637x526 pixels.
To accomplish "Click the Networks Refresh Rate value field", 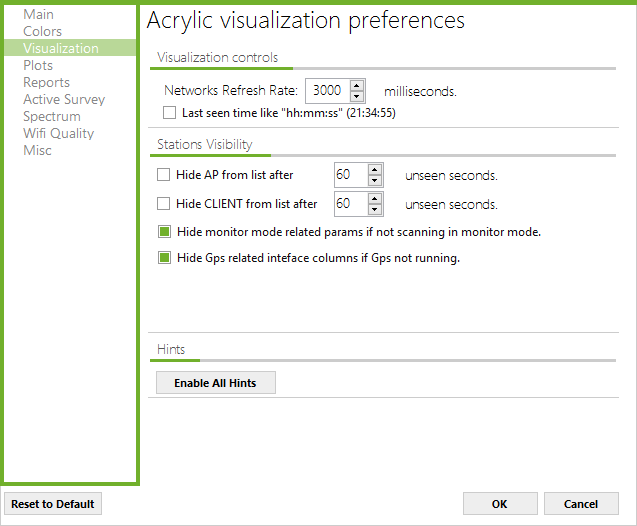I will click(x=328, y=91).
